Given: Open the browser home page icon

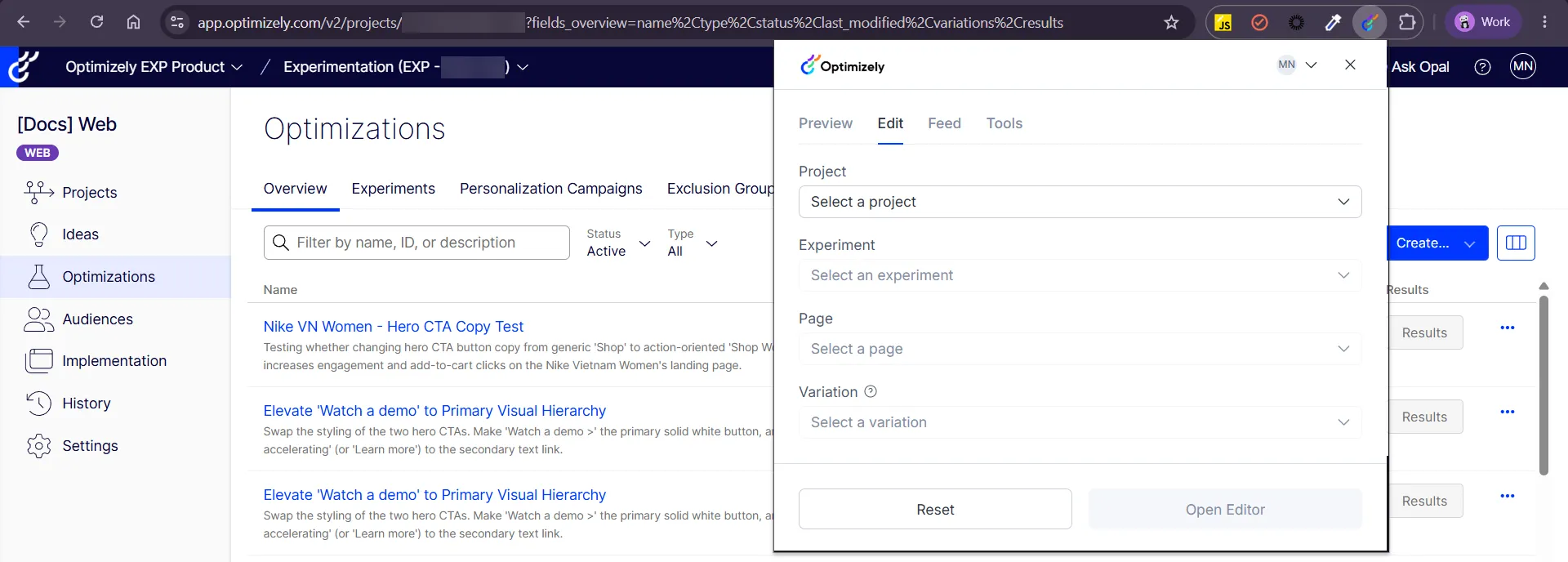Looking at the screenshot, I should click(133, 22).
